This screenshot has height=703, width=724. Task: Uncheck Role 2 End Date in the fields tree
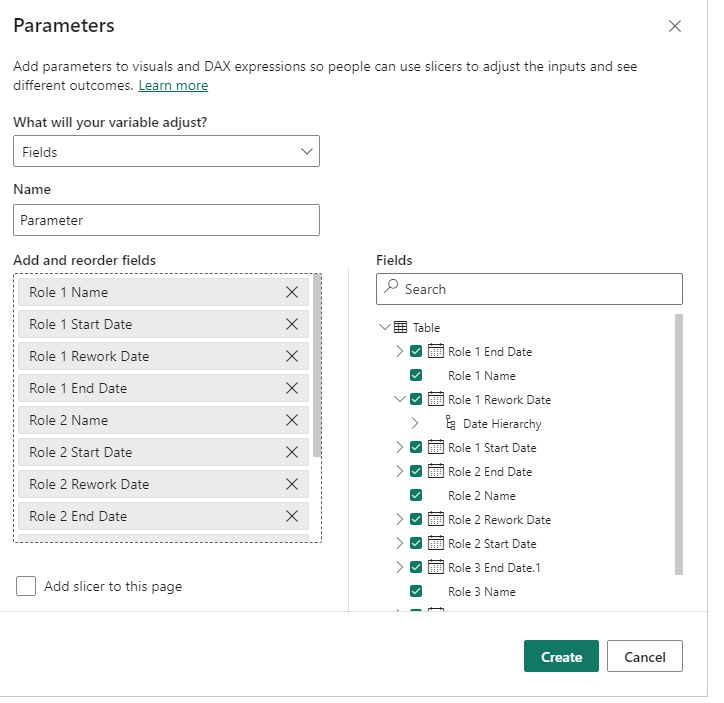[x=416, y=471]
